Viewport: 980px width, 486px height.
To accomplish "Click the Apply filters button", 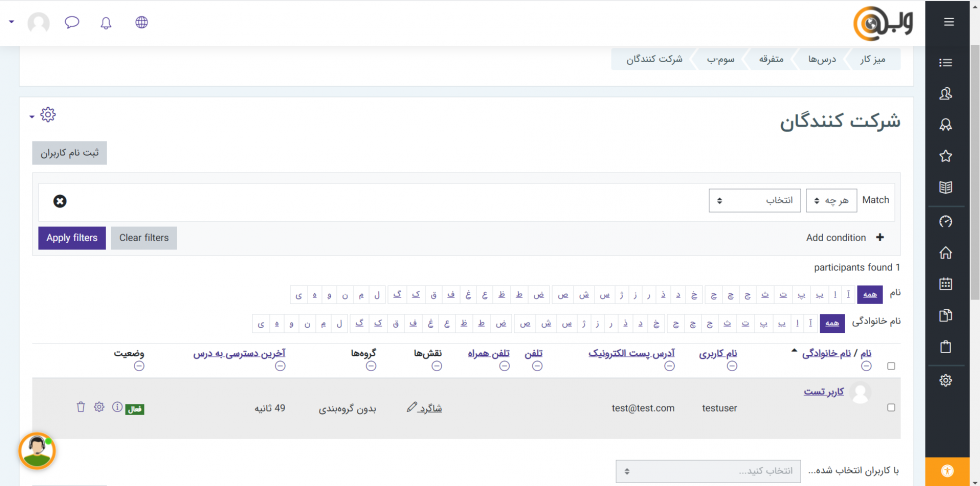I will (x=72, y=238).
